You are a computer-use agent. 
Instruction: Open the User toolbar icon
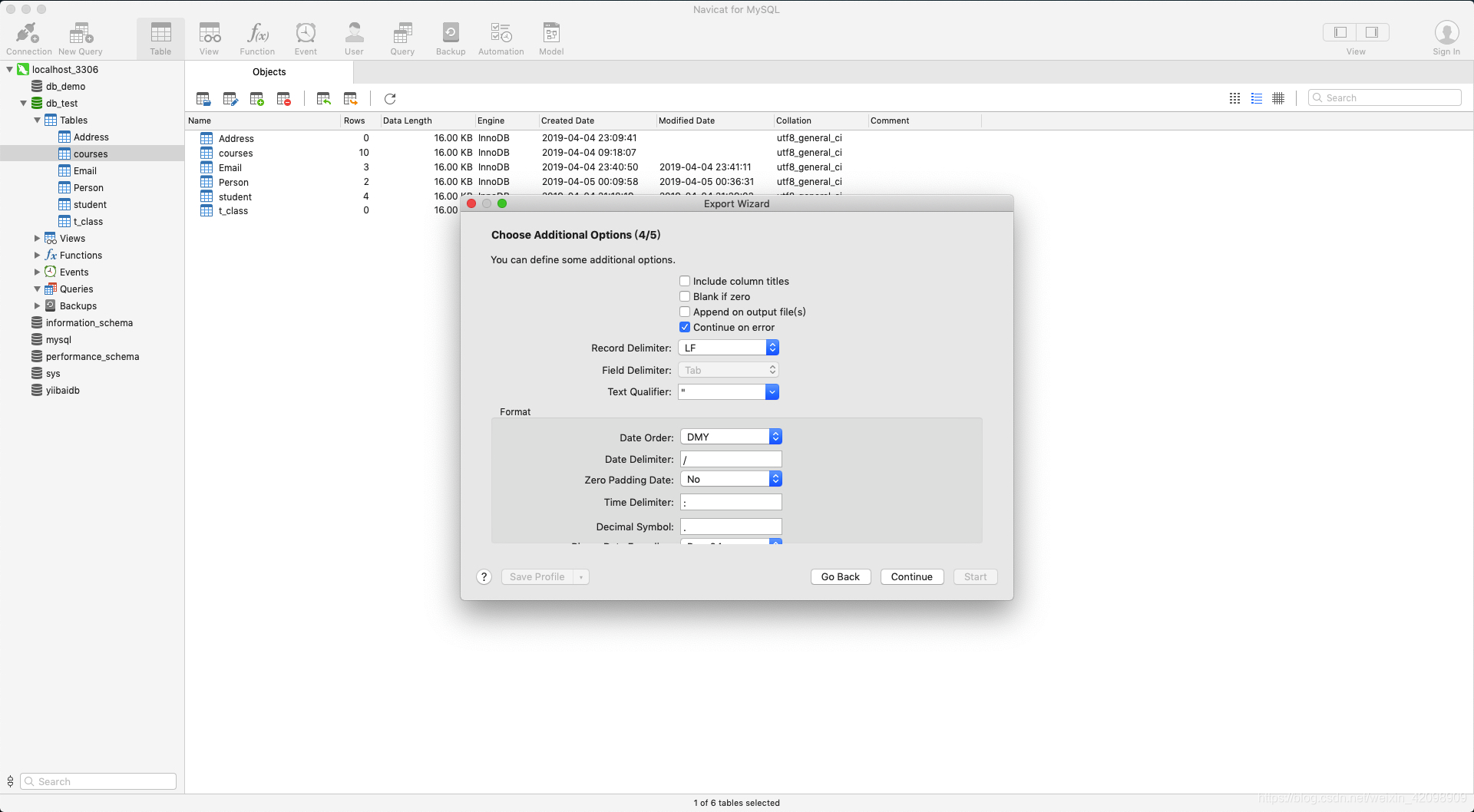[354, 38]
